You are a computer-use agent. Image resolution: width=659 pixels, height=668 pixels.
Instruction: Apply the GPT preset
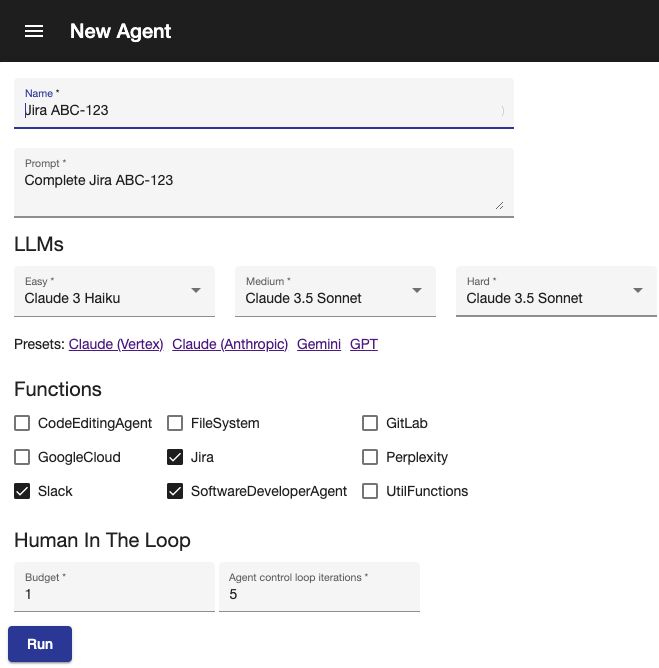[x=364, y=344]
